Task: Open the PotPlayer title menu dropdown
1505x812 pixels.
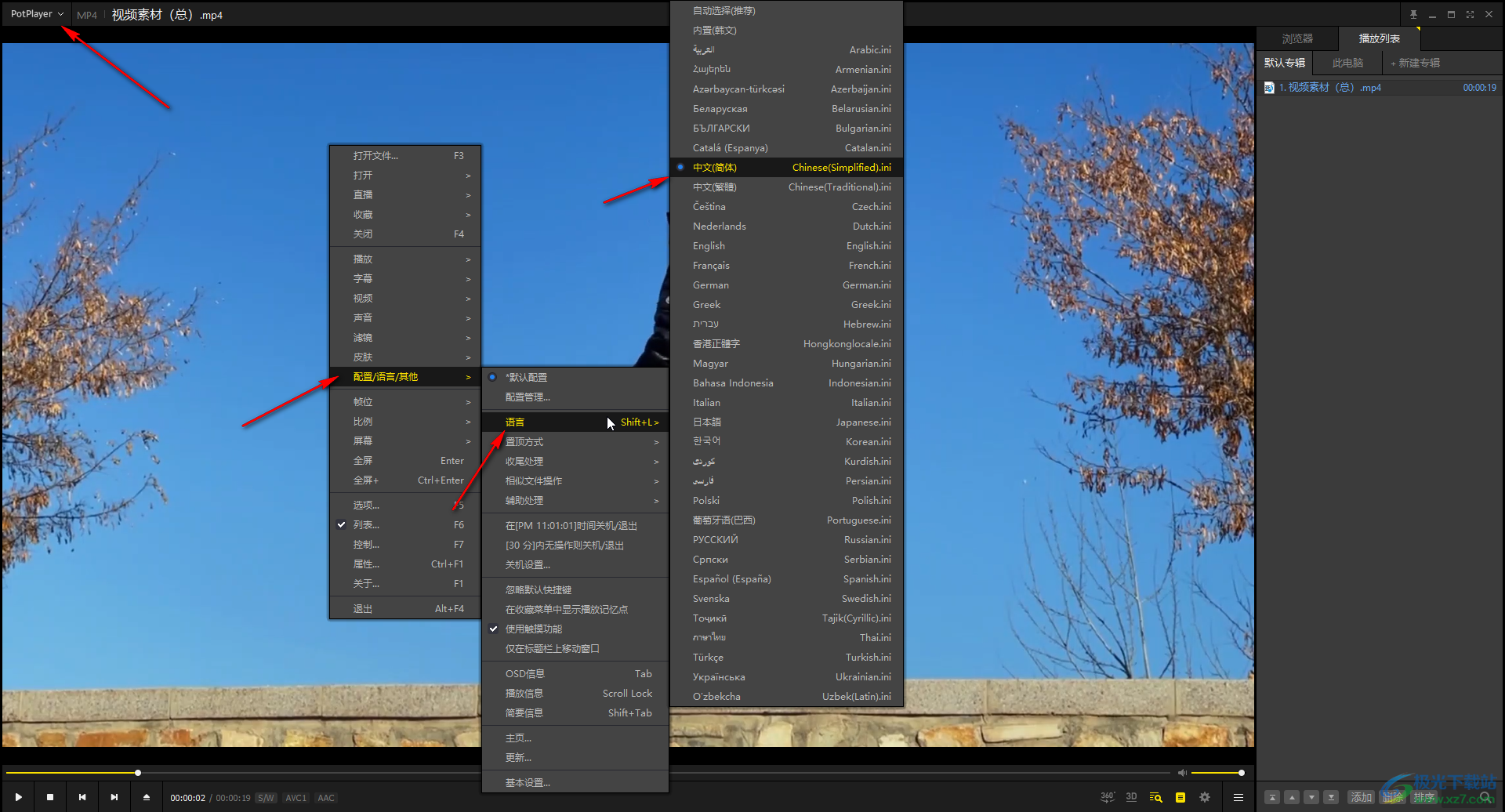Action: 37,14
